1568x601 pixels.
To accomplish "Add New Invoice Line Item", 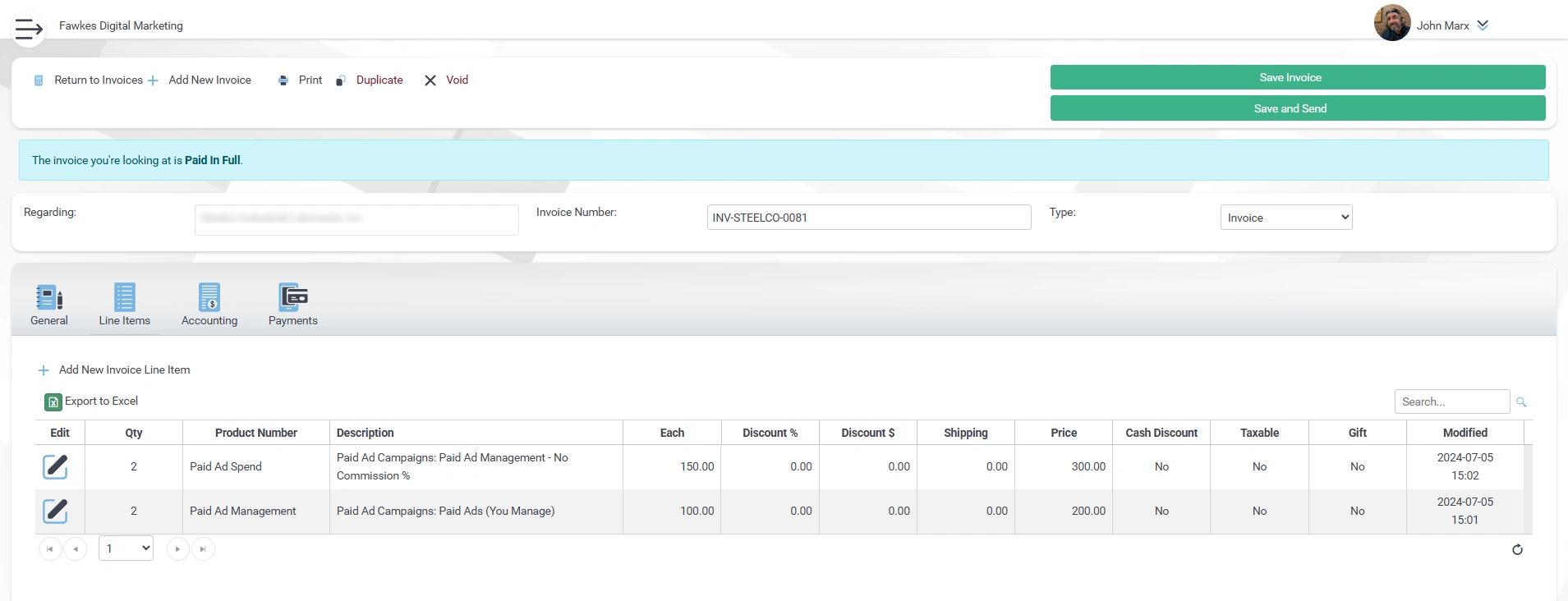I will click(x=125, y=369).
